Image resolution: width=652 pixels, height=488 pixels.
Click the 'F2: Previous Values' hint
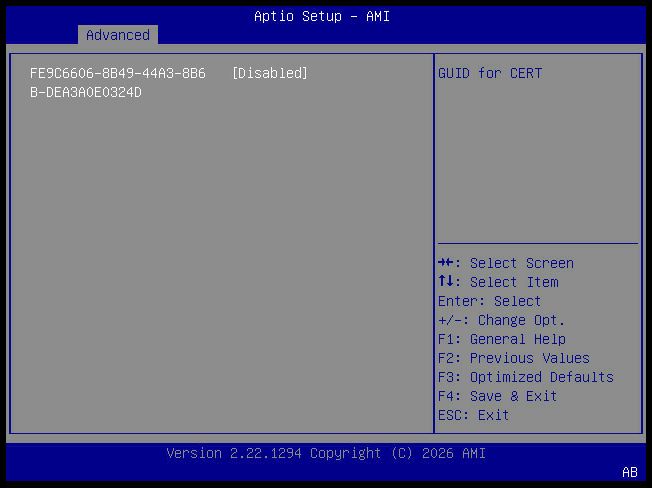click(514, 358)
